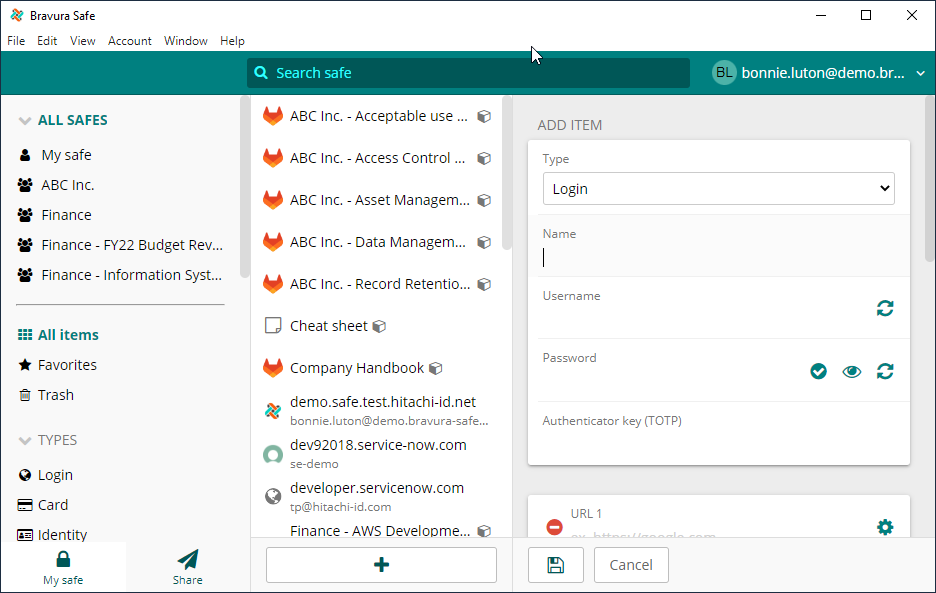The image size is (936, 593).
Task: Select the Favorites filter
Action: pyautogui.click(x=67, y=365)
